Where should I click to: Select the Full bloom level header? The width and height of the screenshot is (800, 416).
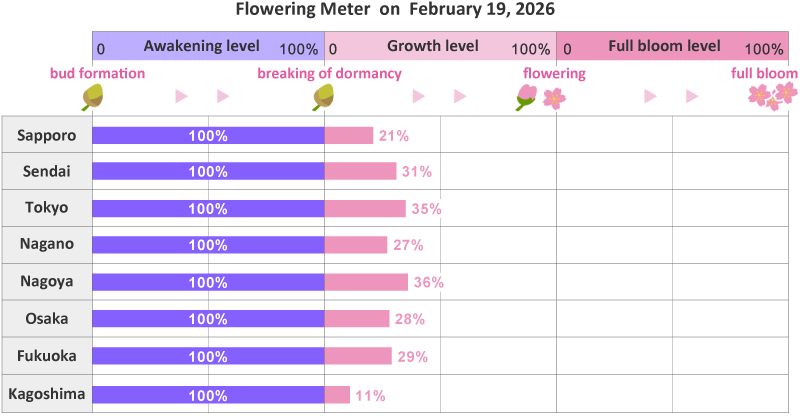point(671,46)
